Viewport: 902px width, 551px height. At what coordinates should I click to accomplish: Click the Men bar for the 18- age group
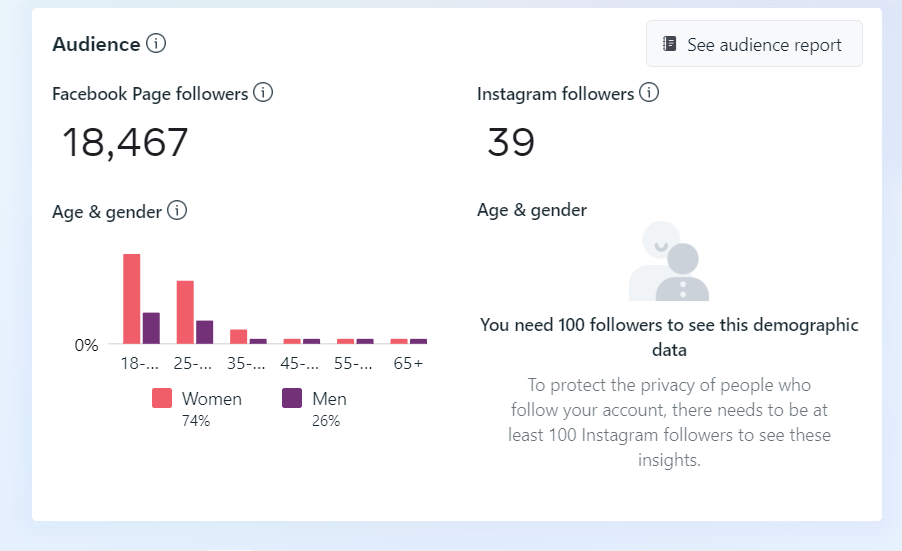tap(151, 328)
